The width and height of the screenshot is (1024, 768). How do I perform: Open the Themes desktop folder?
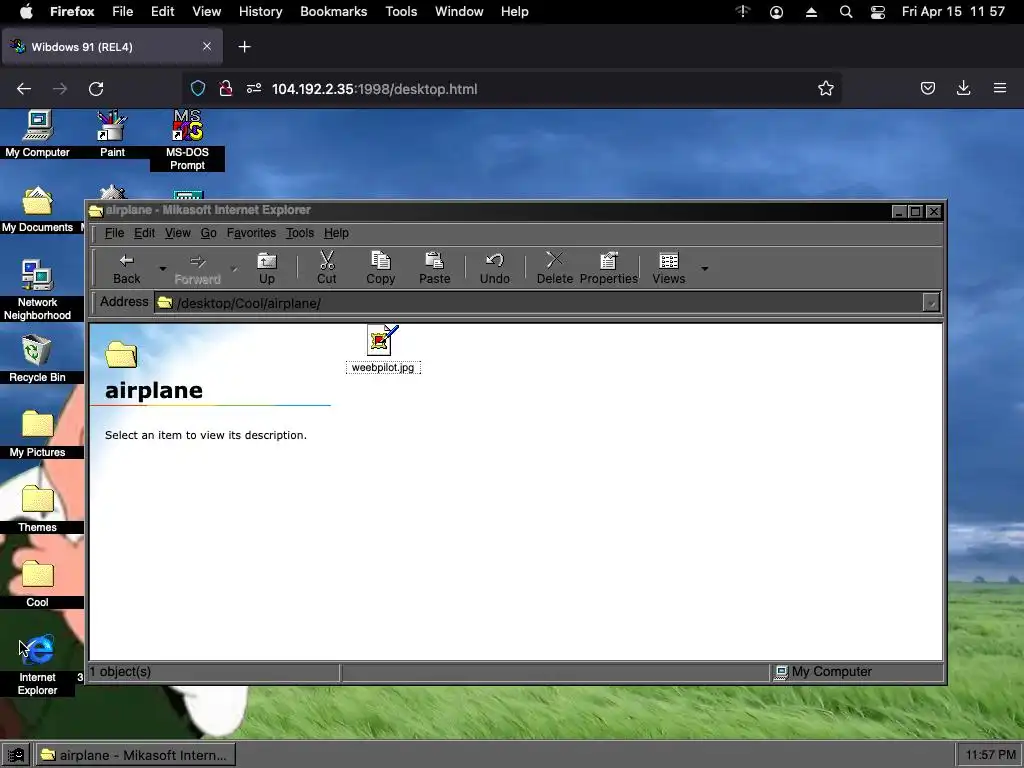(x=37, y=509)
